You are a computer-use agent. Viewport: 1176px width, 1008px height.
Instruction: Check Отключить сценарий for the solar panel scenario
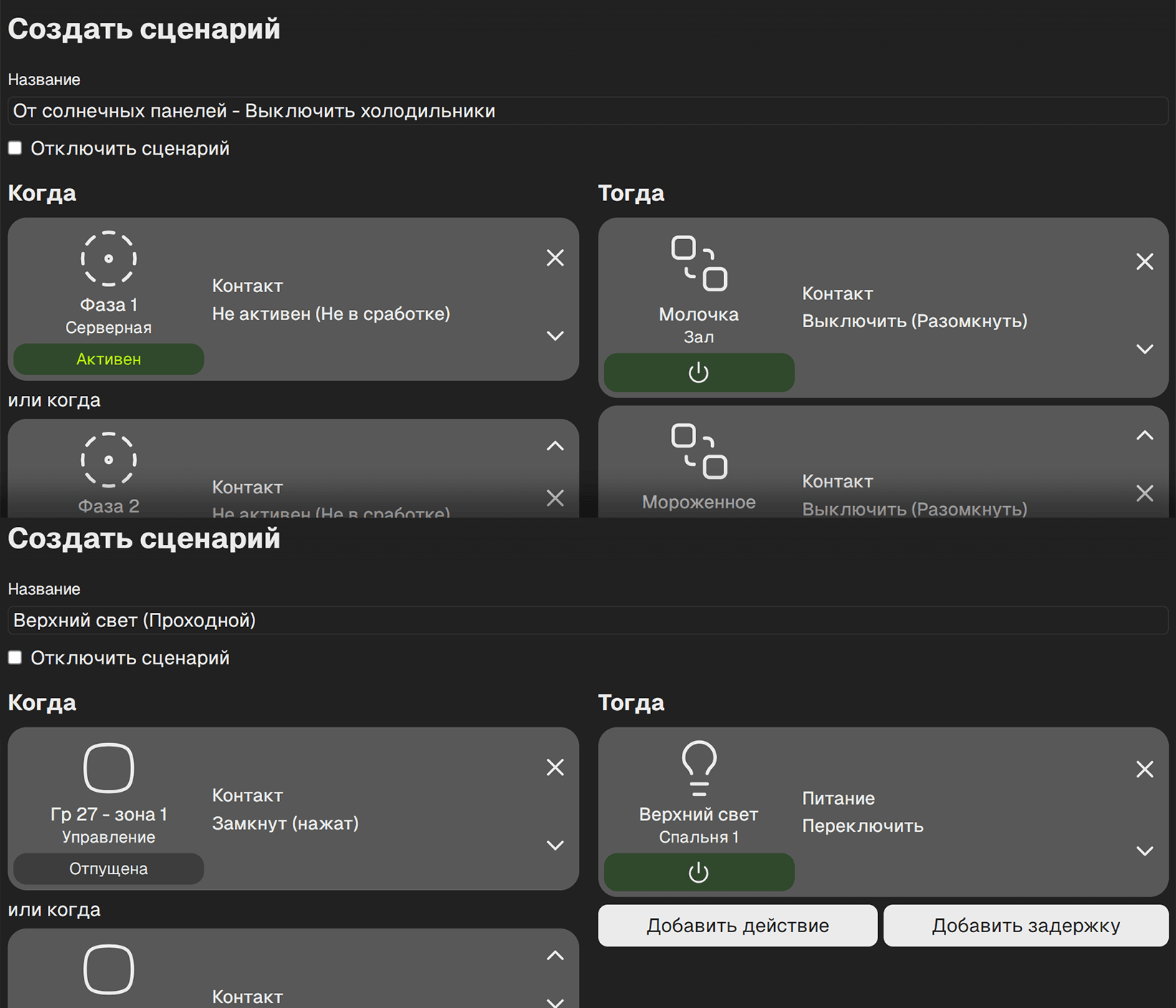pyautogui.click(x=15, y=148)
